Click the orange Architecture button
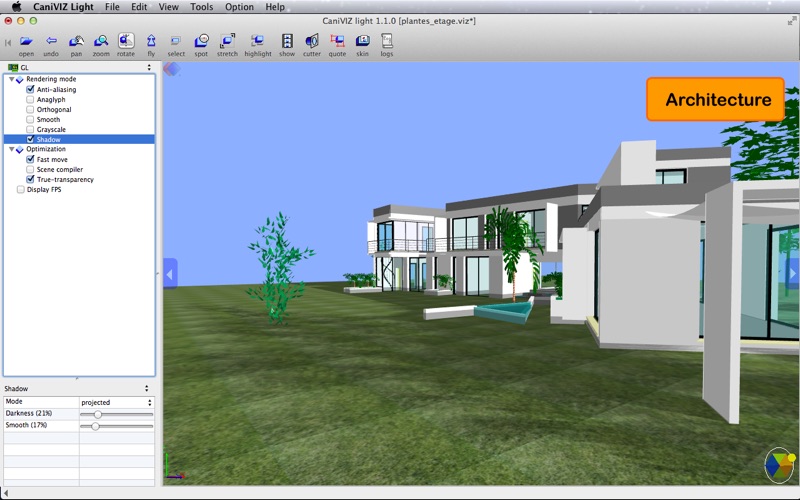The height and width of the screenshot is (500, 800). click(x=715, y=99)
